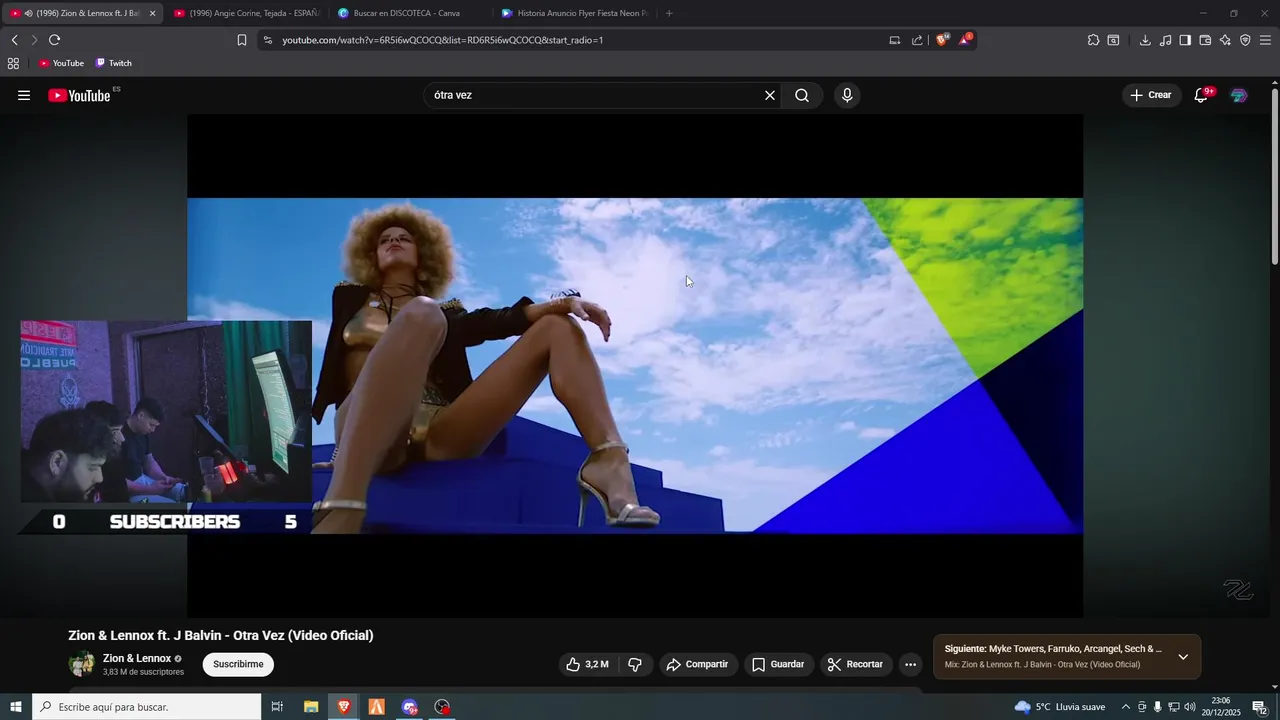The image size is (1280, 720).
Task: Open Leo AI sparkle icon
Action: tap(1225, 40)
